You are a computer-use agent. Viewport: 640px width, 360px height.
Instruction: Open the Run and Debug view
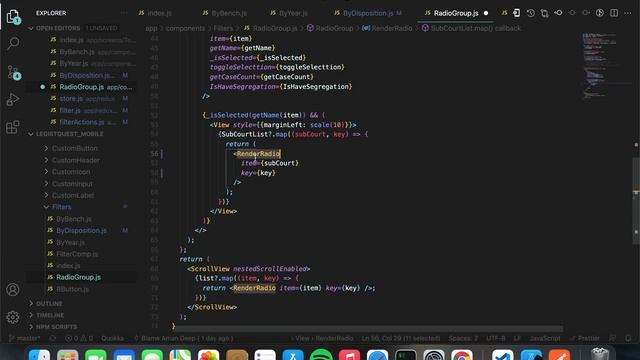coord(13,100)
